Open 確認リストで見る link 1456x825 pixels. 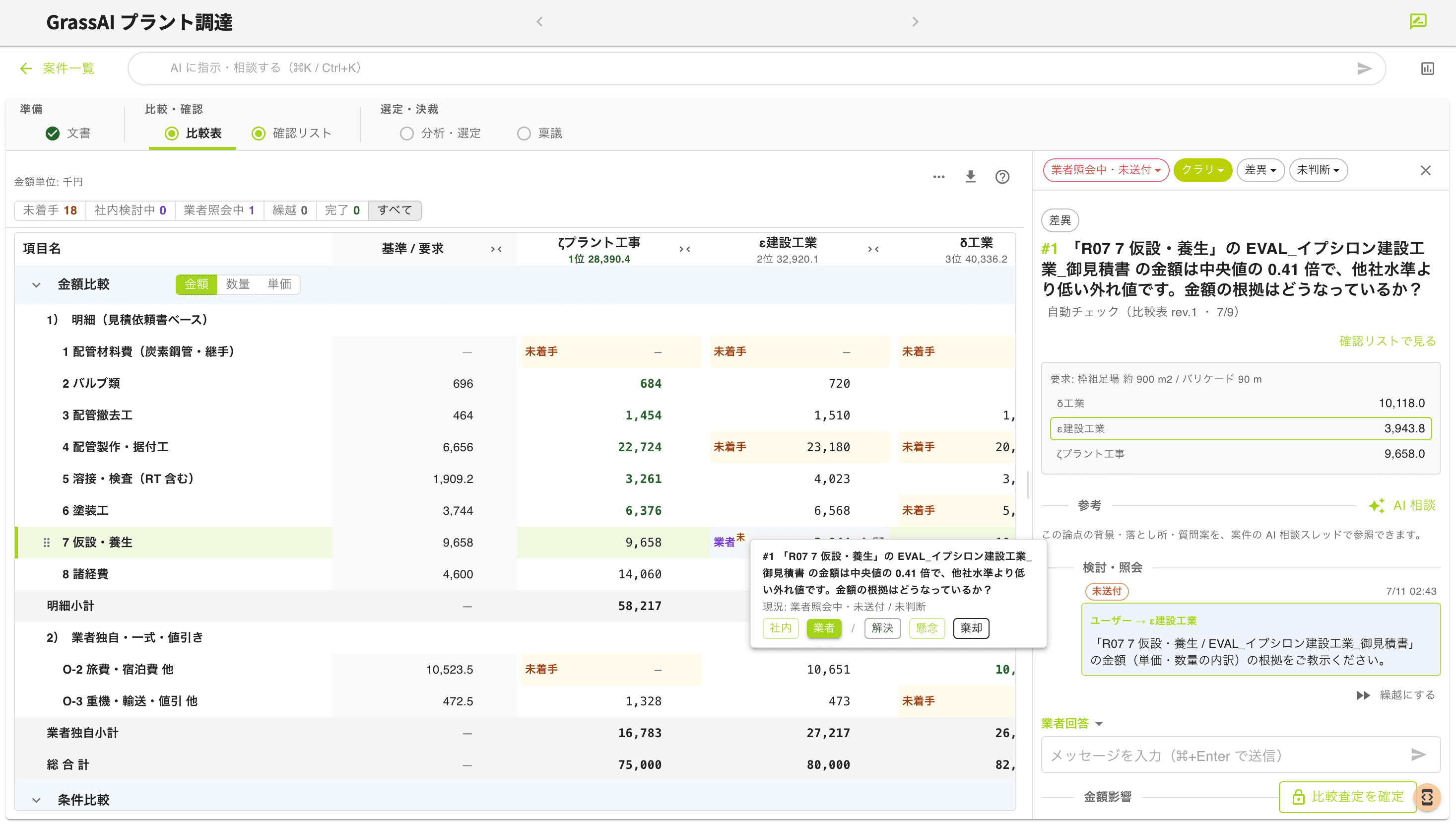(x=1387, y=341)
